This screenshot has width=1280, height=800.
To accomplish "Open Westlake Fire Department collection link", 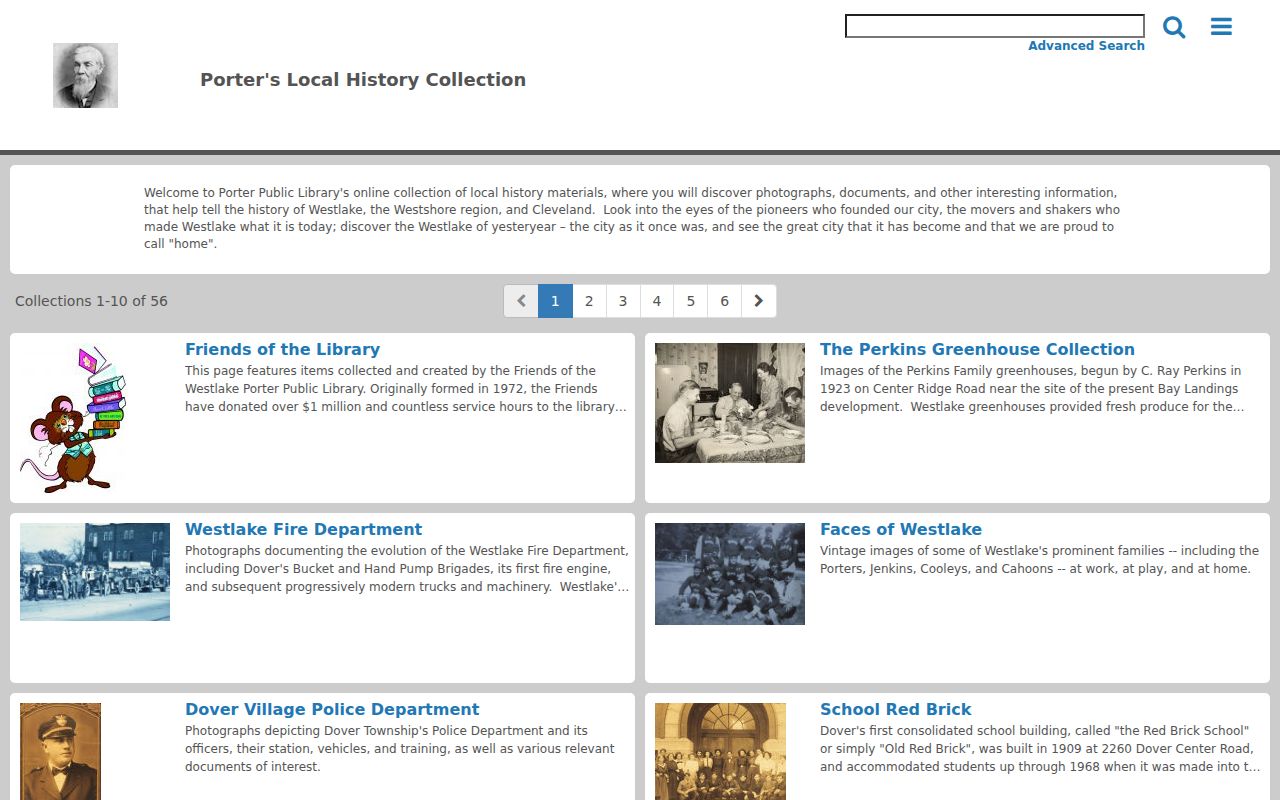I will pyautogui.click(x=303, y=529).
